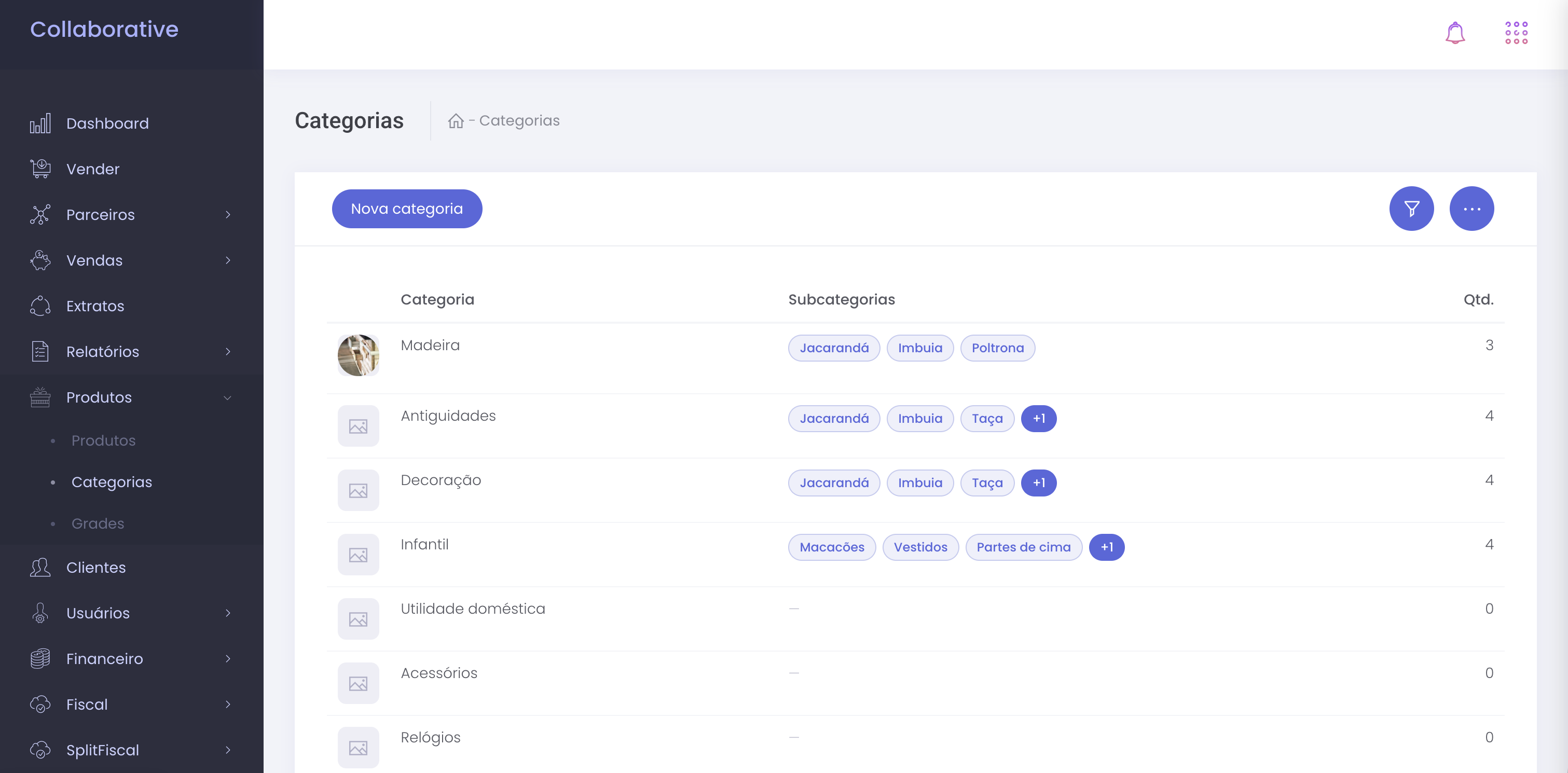Click the Extratos icon in sidebar

click(40, 306)
